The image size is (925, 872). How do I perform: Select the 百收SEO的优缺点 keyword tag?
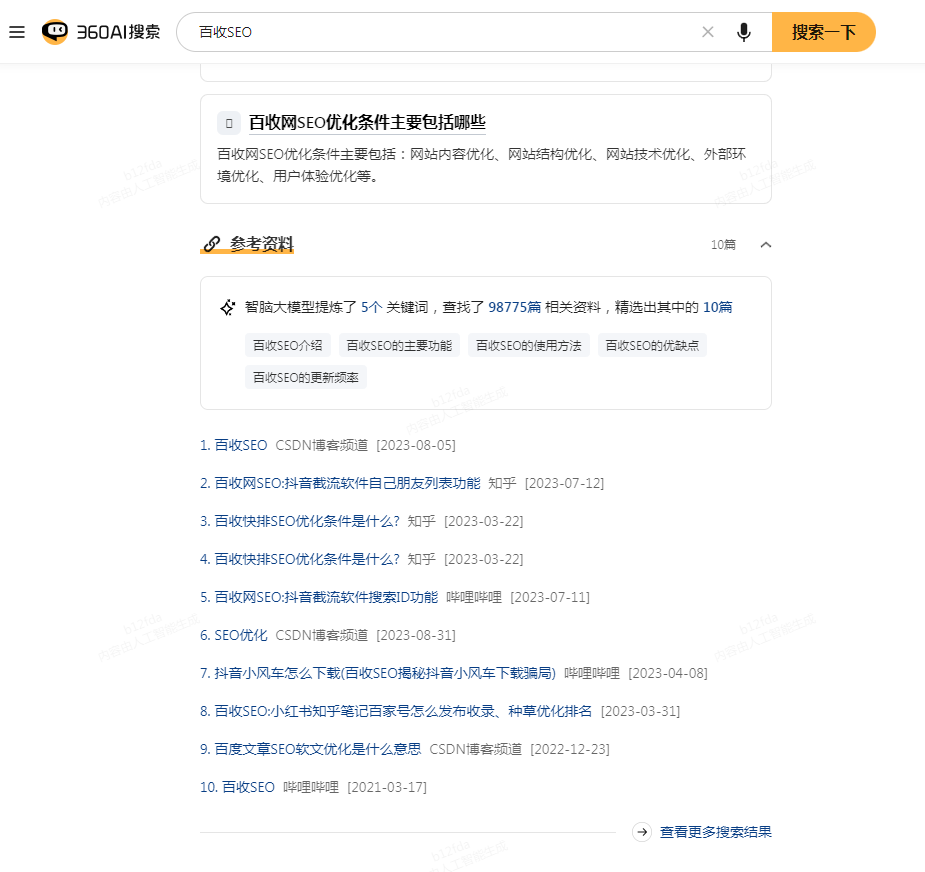[x=652, y=345]
